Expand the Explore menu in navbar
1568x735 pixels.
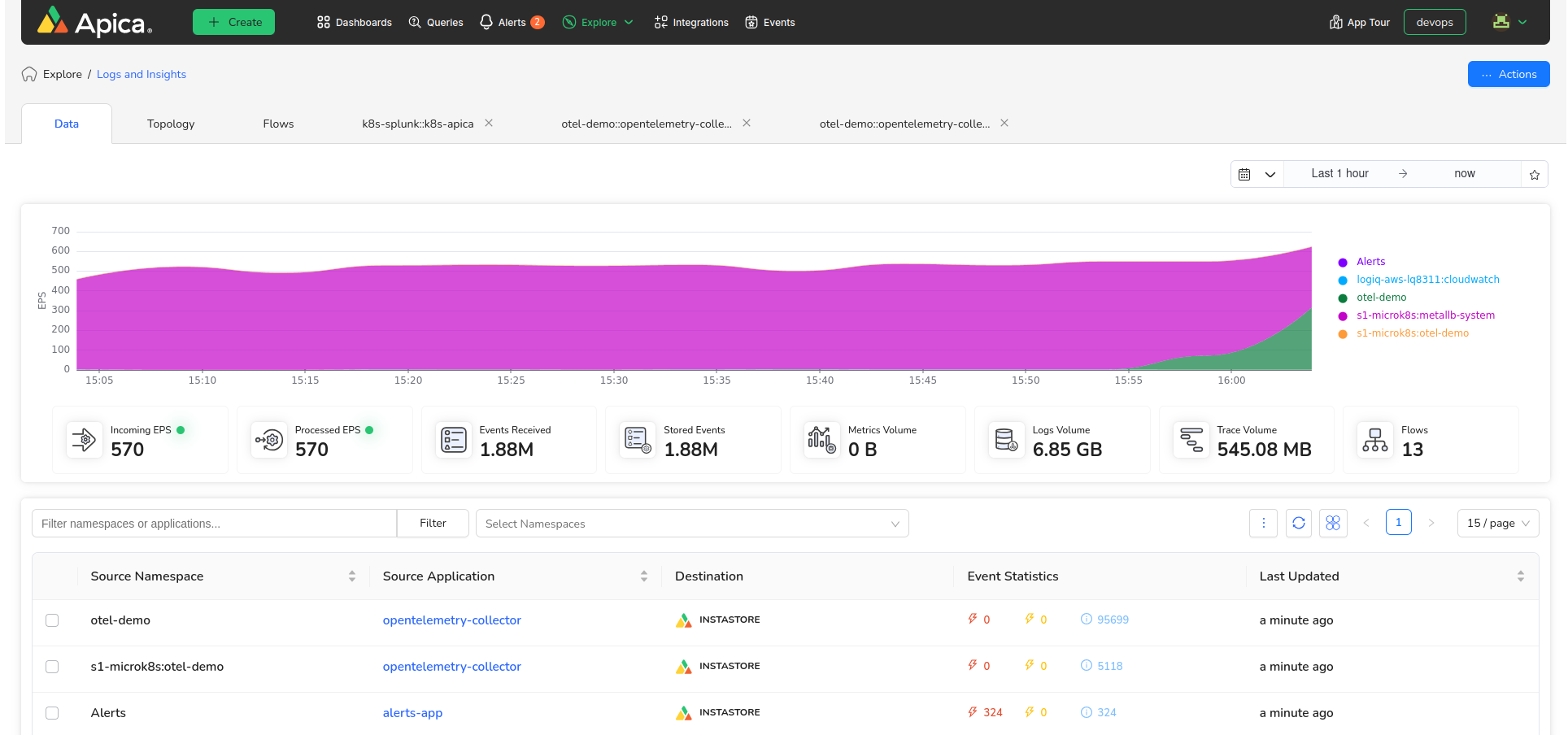[x=598, y=22]
